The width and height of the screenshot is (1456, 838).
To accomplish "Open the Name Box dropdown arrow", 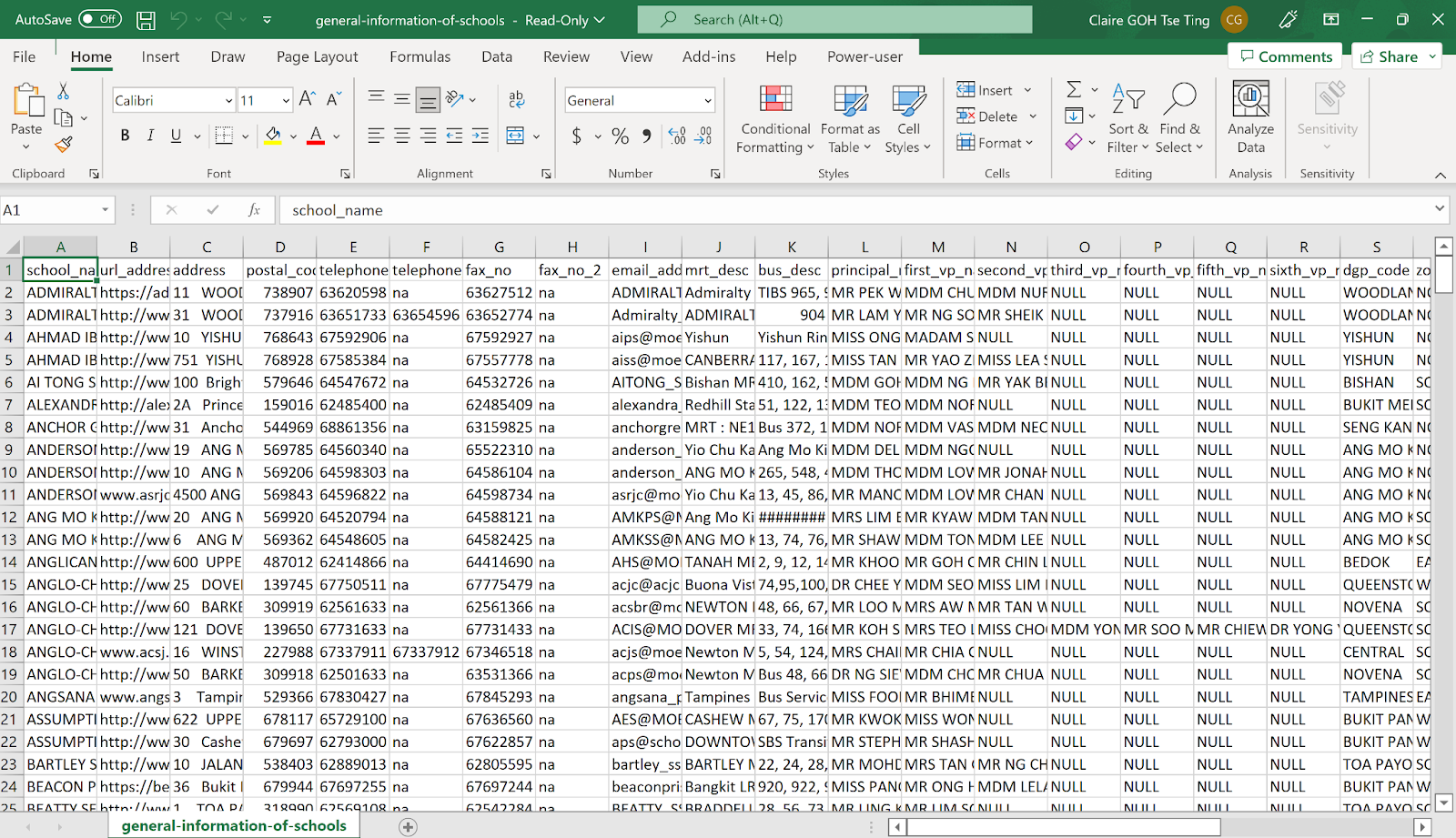I will click(105, 210).
